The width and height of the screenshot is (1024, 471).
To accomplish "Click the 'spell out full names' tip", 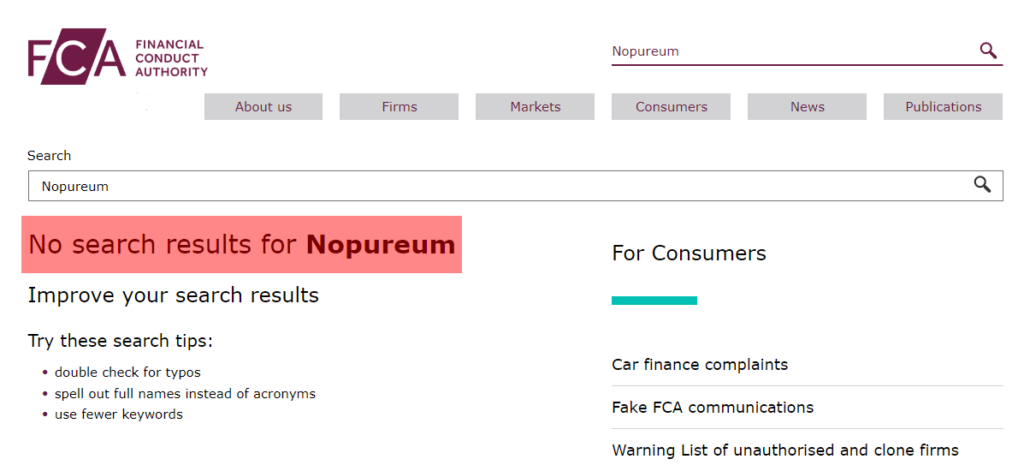I will pyautogui.click(x=185, y=393).
